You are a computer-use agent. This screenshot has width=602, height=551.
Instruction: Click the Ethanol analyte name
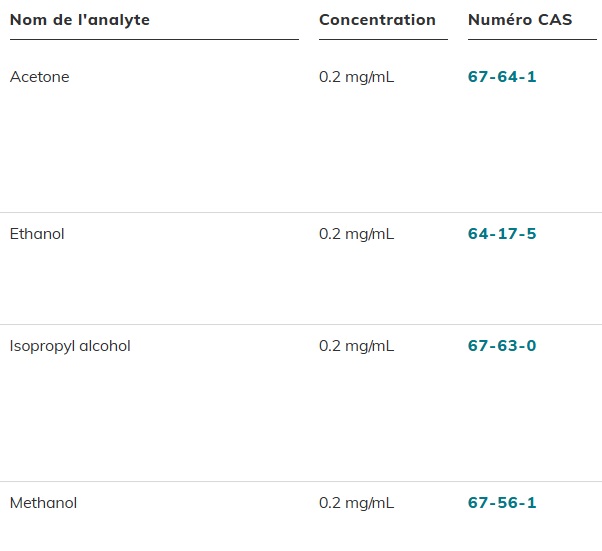tap(37, 234)
